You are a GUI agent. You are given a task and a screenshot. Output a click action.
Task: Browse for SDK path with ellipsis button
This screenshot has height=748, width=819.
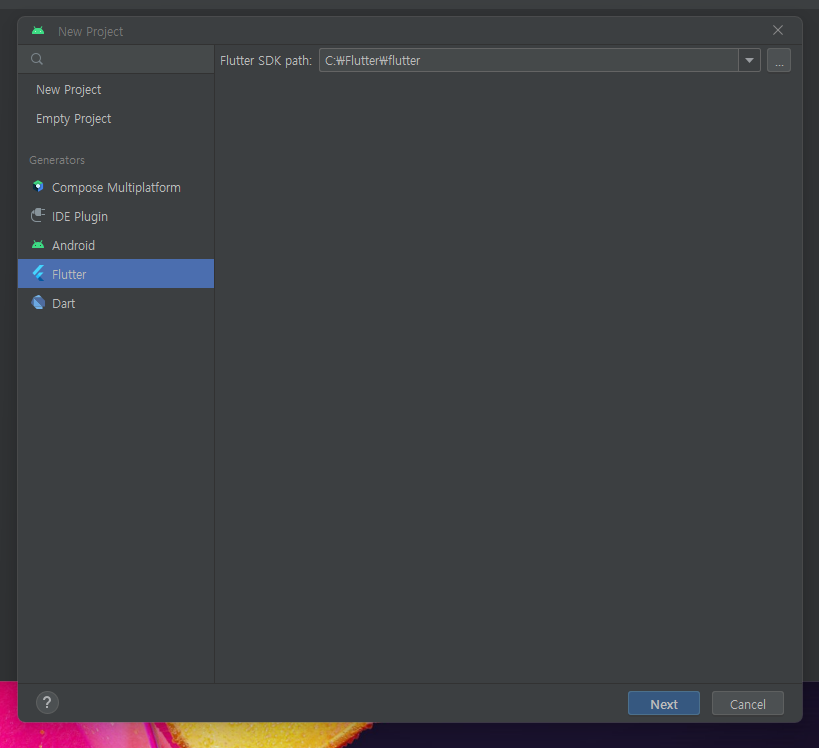[779, 60]
